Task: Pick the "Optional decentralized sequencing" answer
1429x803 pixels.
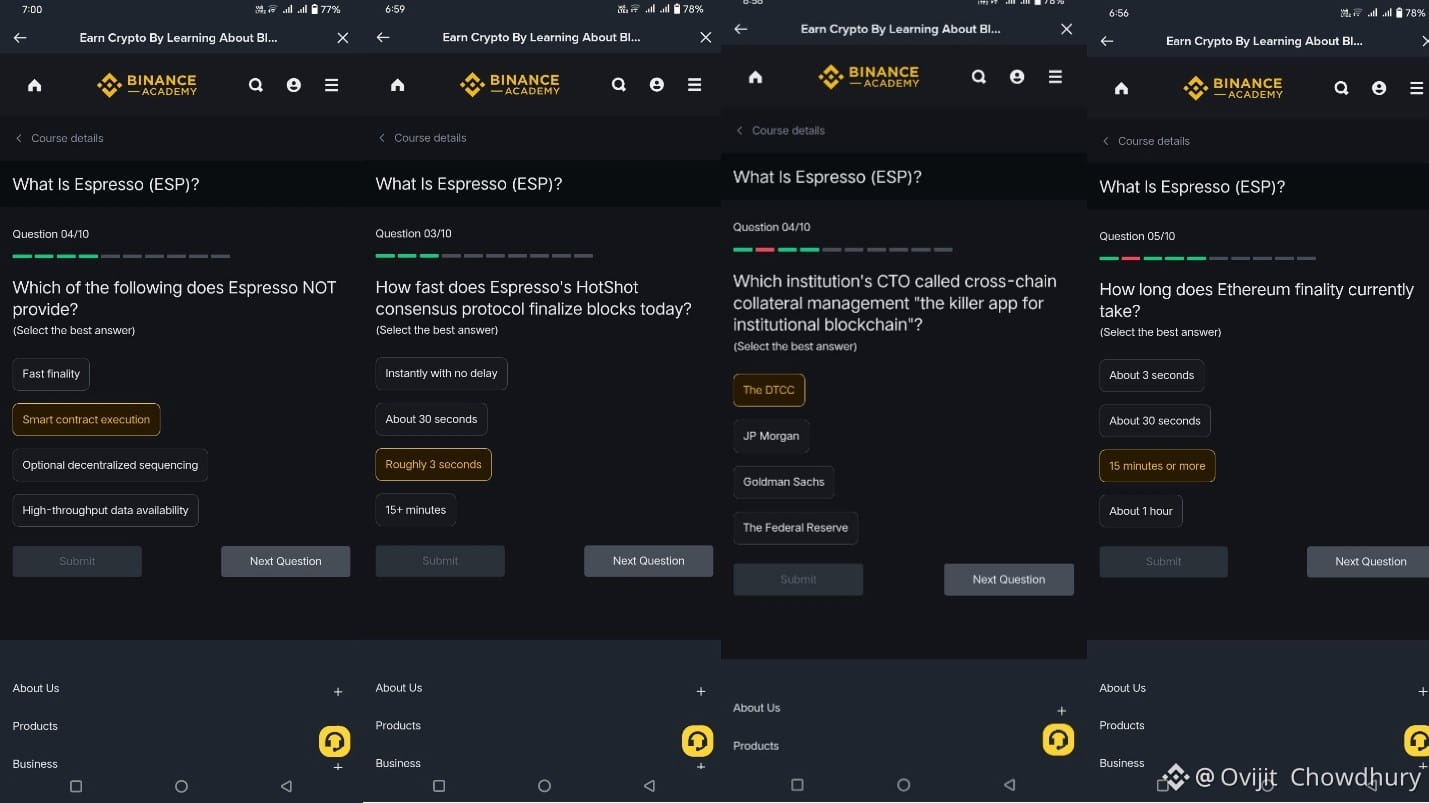Action: coord(110,465)
